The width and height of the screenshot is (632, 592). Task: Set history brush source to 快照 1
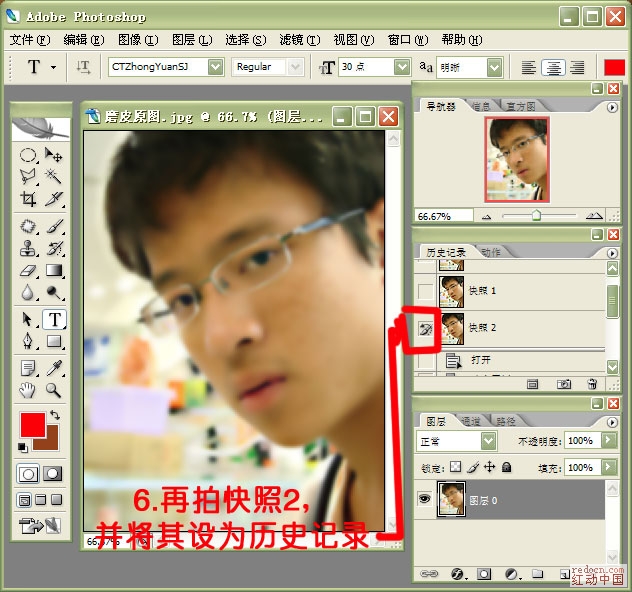point(425,291)
